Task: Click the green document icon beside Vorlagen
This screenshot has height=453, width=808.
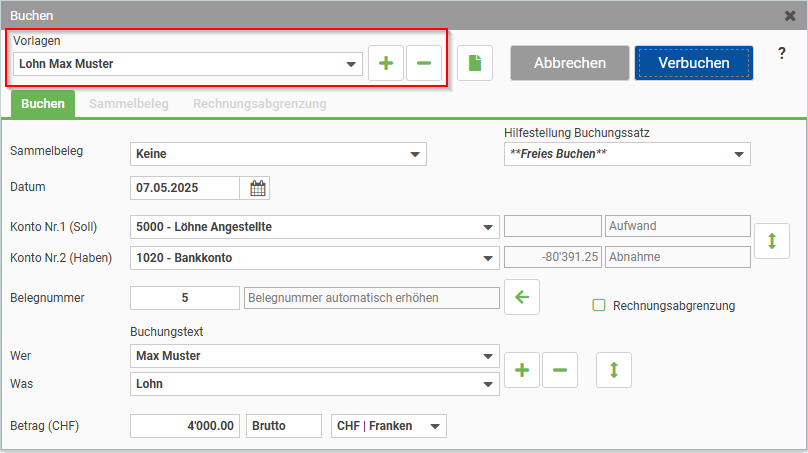Action: 475,63
